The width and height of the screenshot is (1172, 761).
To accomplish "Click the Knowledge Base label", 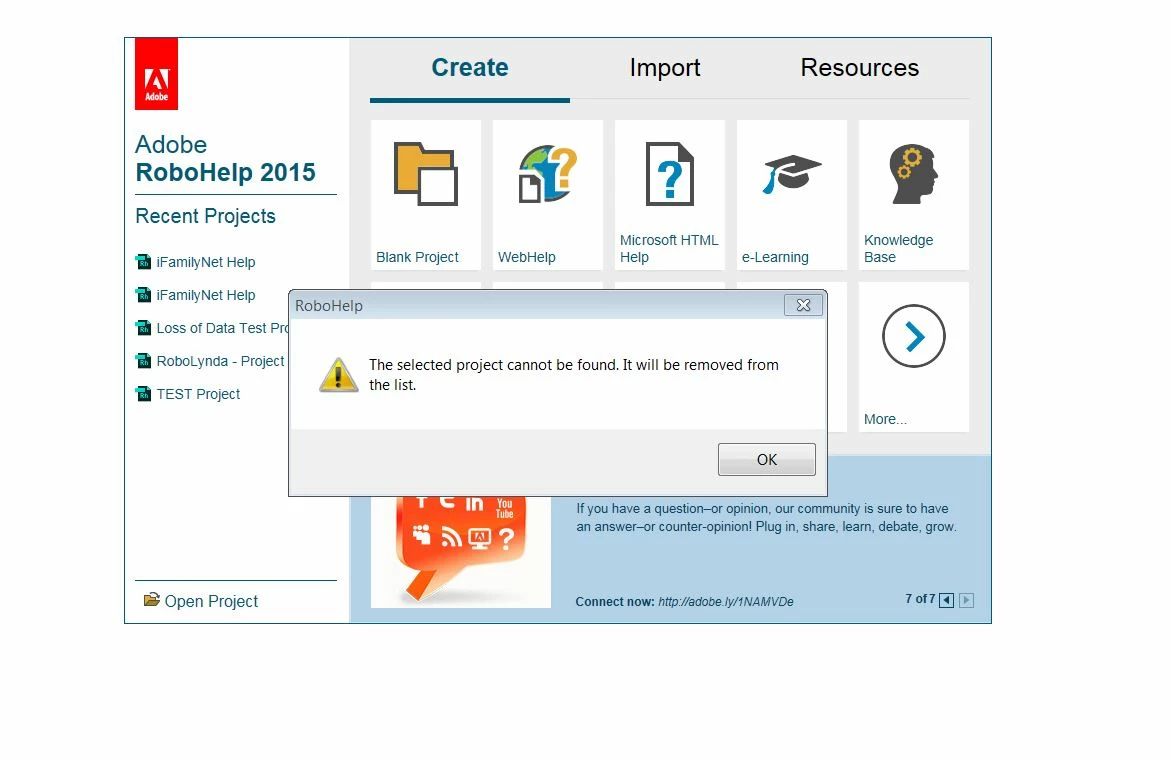I will (898, 248).
